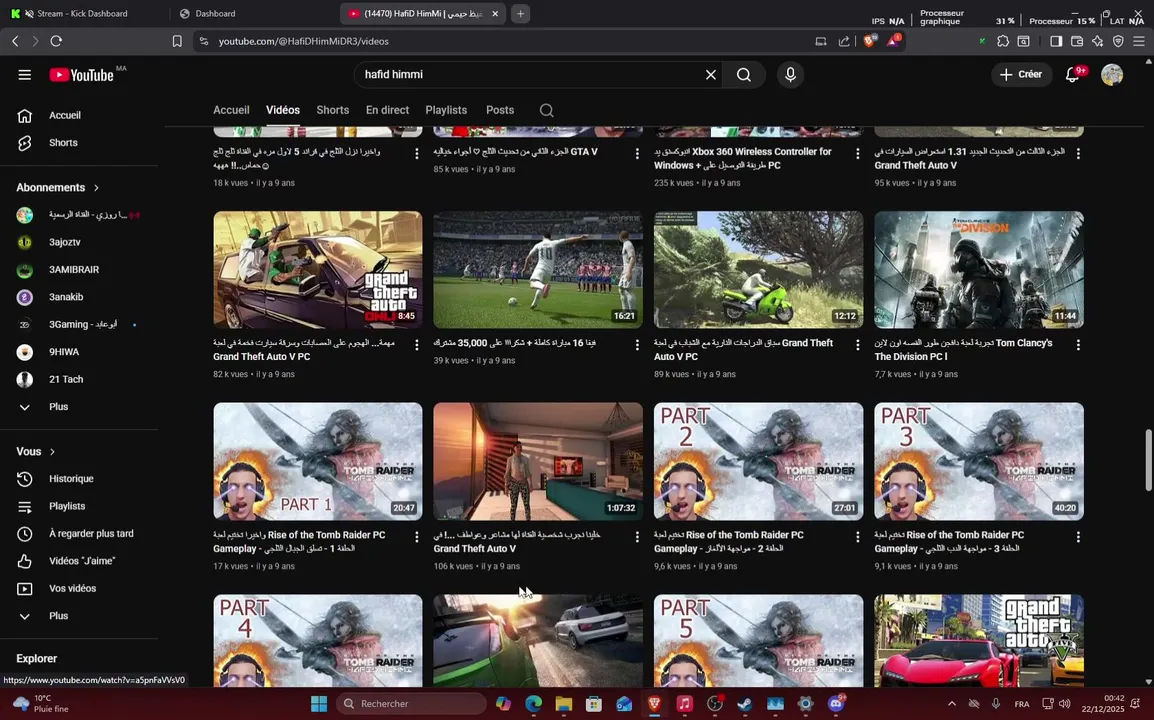Image resolution: width=1154 pixels, height=720 pixels.
Task: Open the account avatar menu
Action: 1111,75
